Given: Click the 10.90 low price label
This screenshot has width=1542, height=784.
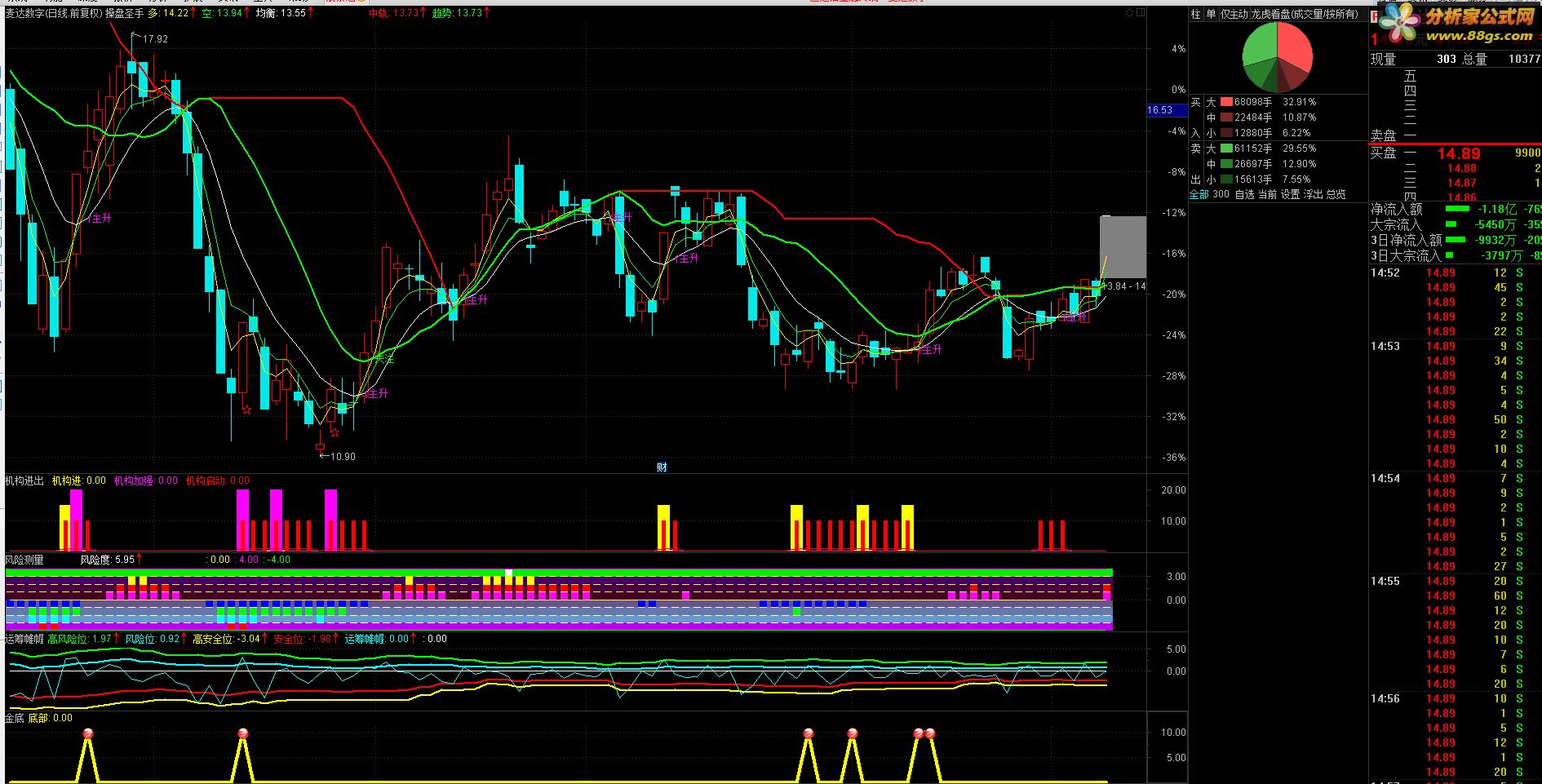Looking at the screenshot, I should click(343, 457).
